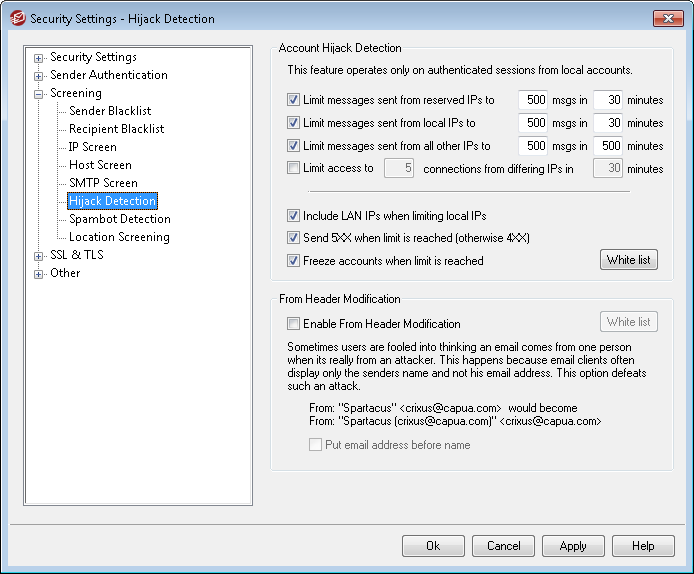Close the Security Settings dialog window

(x=667, y=18)
